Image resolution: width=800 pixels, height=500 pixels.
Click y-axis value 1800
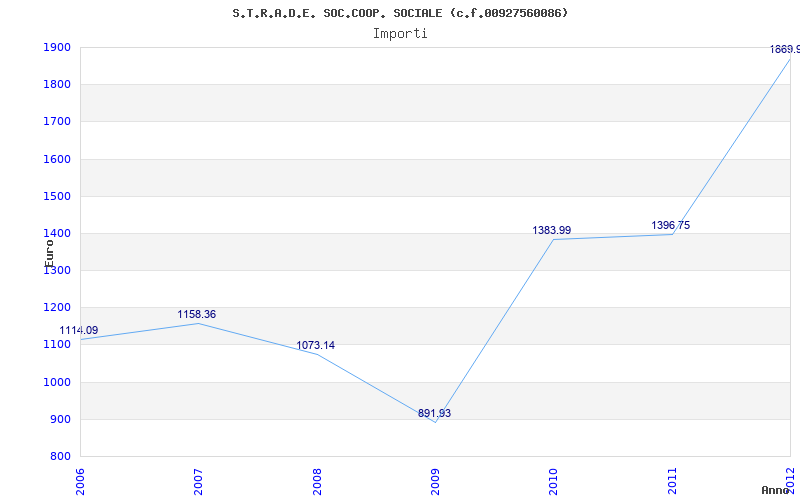56,85
